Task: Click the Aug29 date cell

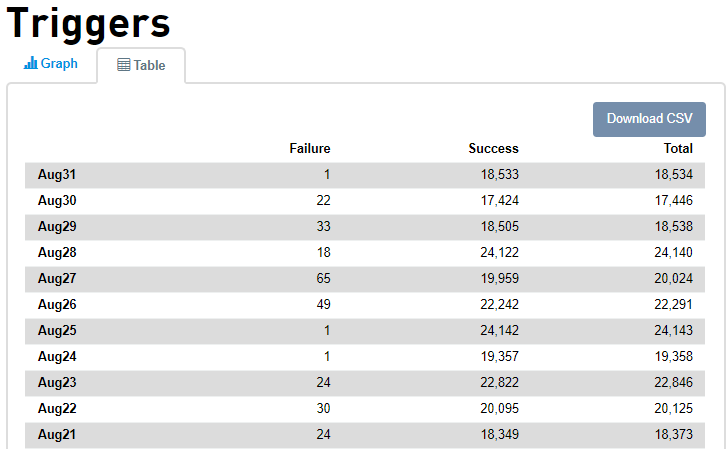Action: [x=57, y=227]
